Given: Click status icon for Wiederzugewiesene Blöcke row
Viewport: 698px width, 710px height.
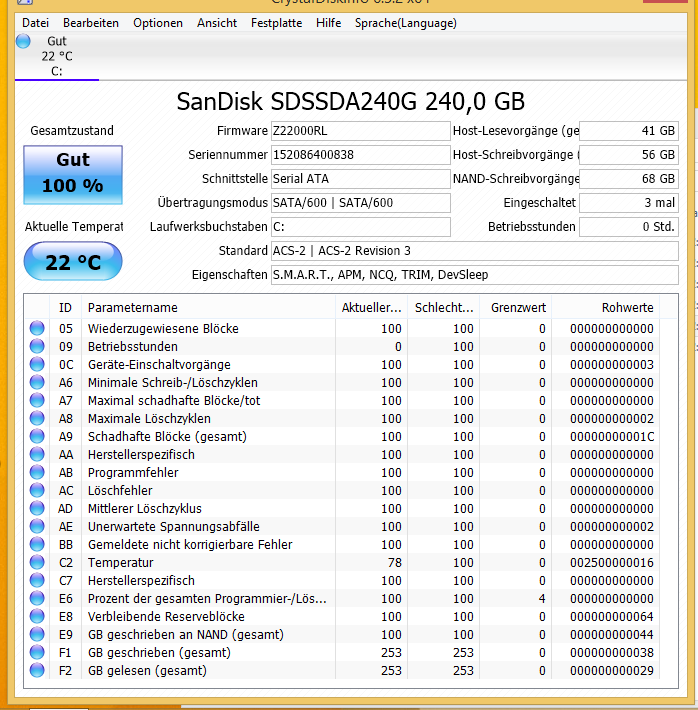Looking at the screenshot, I should pos(37,328).
